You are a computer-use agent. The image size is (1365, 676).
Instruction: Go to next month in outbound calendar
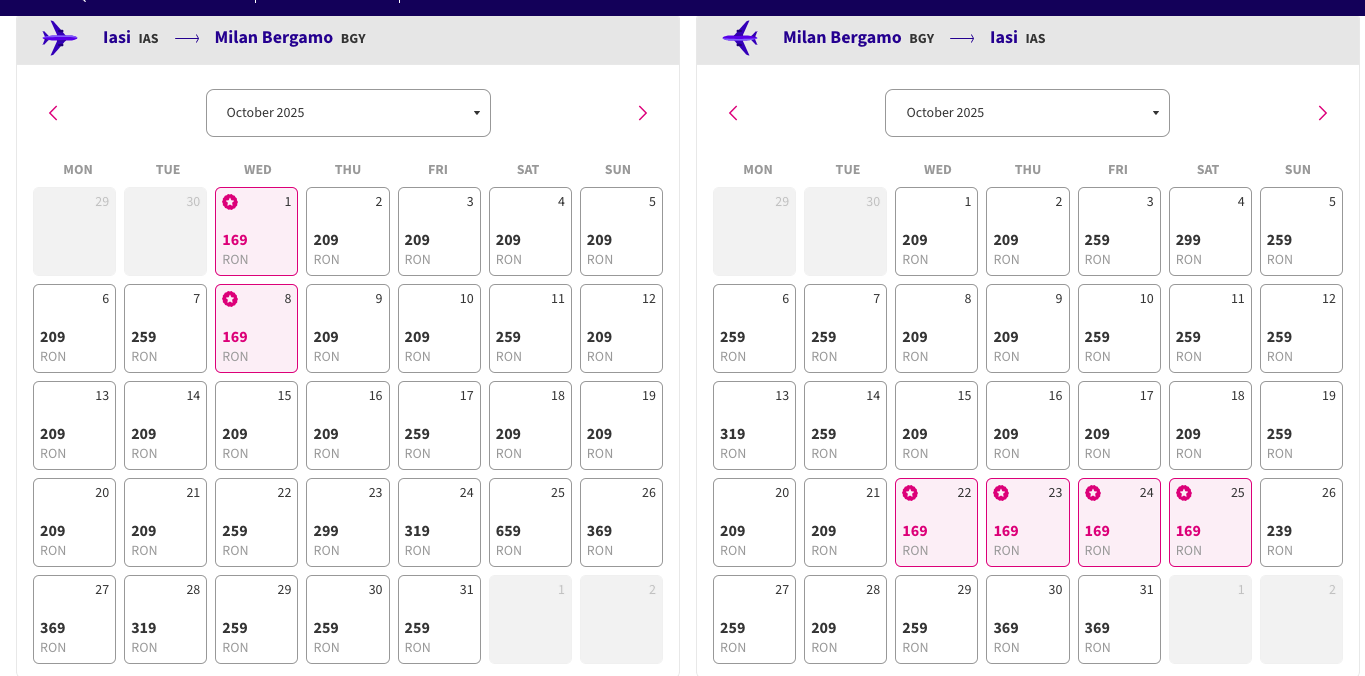coord(643,113)
